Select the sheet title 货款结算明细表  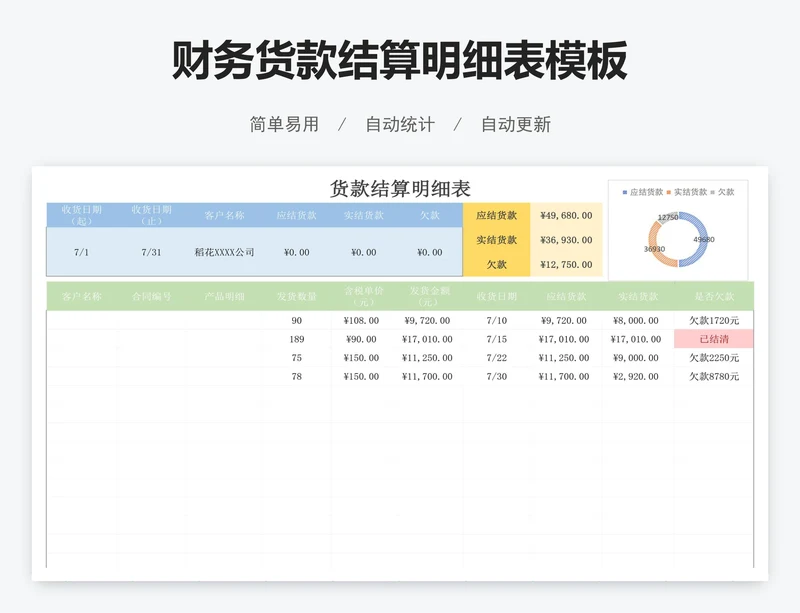(400, 189)
